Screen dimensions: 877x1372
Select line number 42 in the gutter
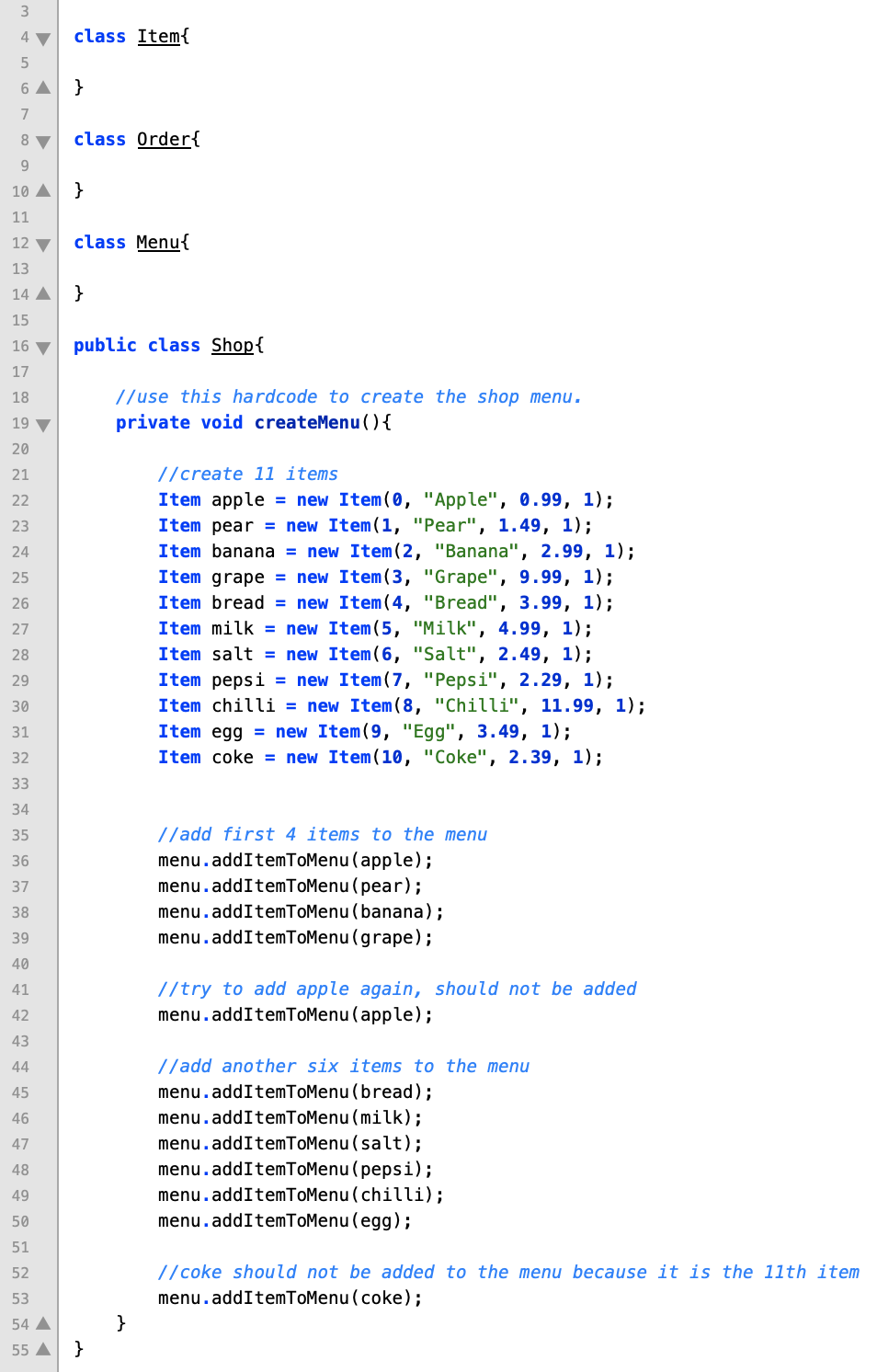[x=20, y=1016]
